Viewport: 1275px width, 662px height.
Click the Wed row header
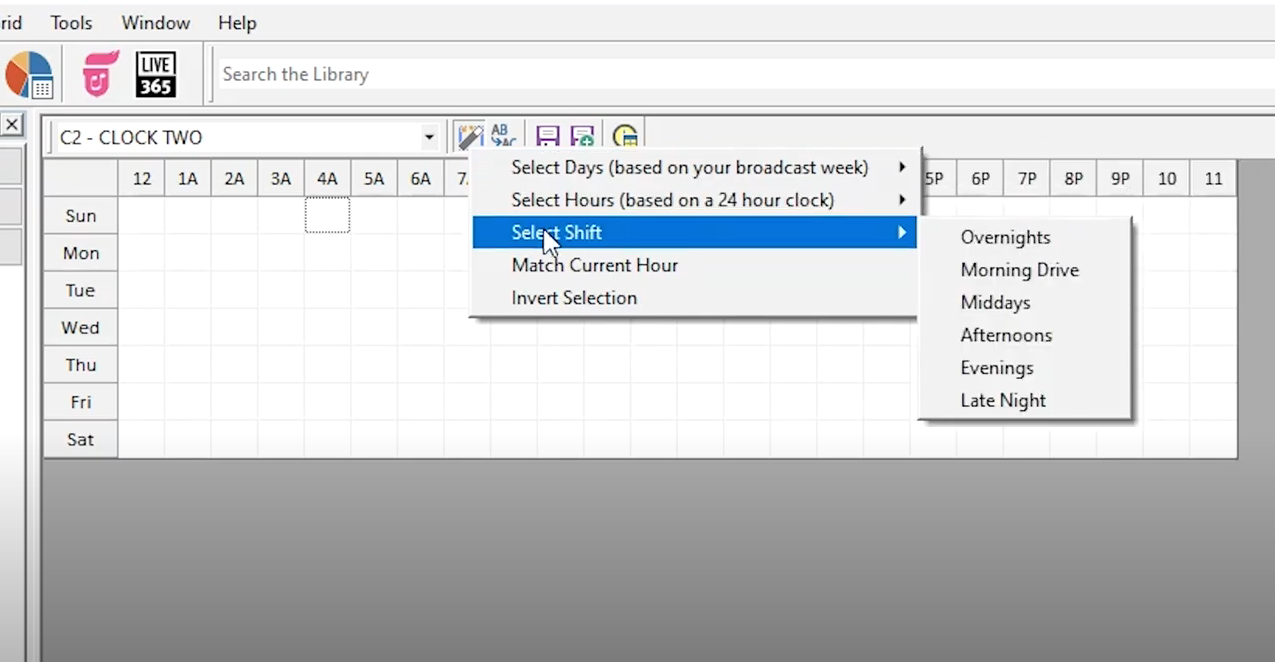[x=80, y=328]
